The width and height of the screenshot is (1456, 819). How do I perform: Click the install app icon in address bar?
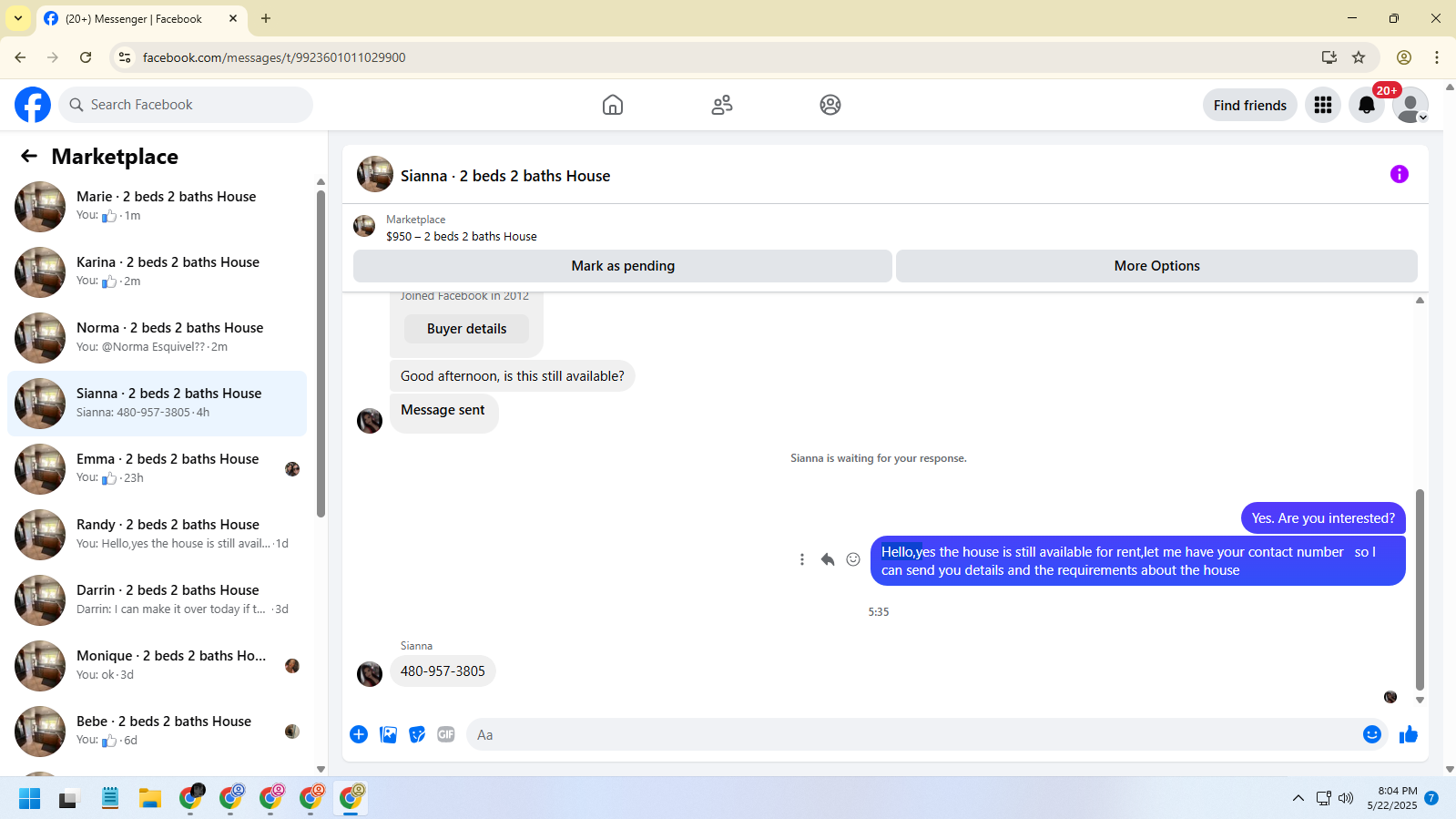(x=1329, y=57)
